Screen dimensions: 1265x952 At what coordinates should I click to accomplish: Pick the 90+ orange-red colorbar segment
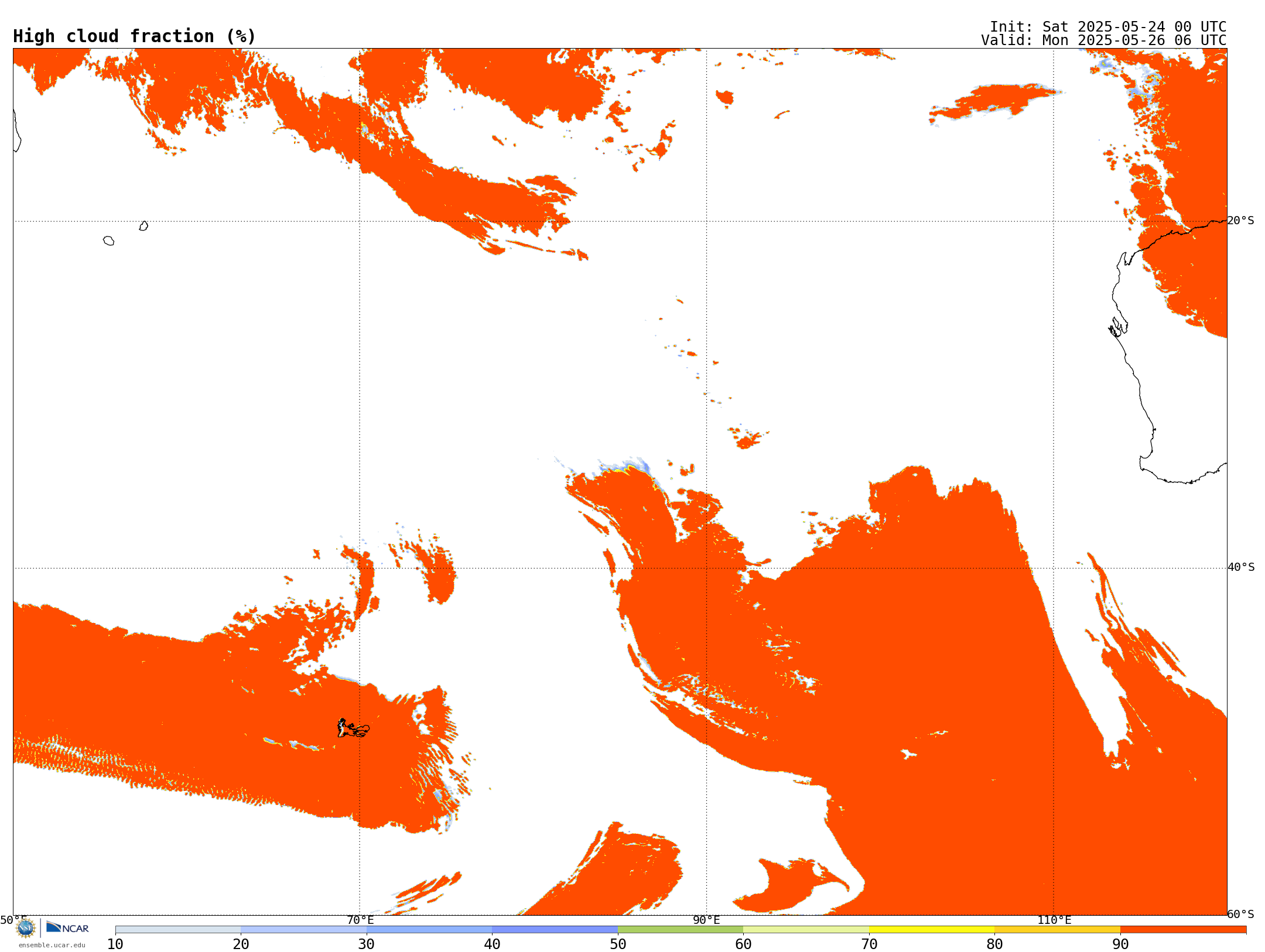(x=1183, y=930)
